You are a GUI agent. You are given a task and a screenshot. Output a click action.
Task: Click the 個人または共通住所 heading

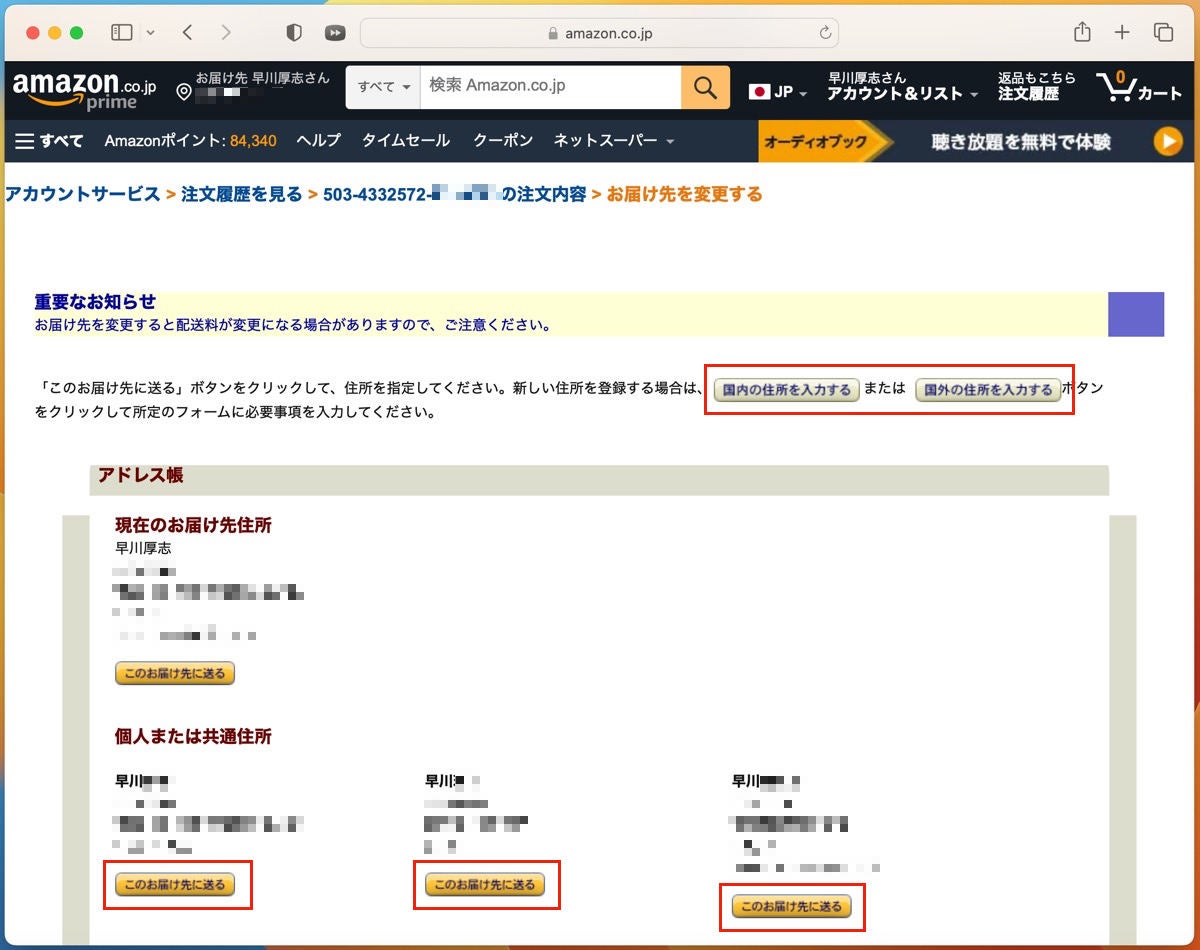pyautogui.click(x=193, y=737)
